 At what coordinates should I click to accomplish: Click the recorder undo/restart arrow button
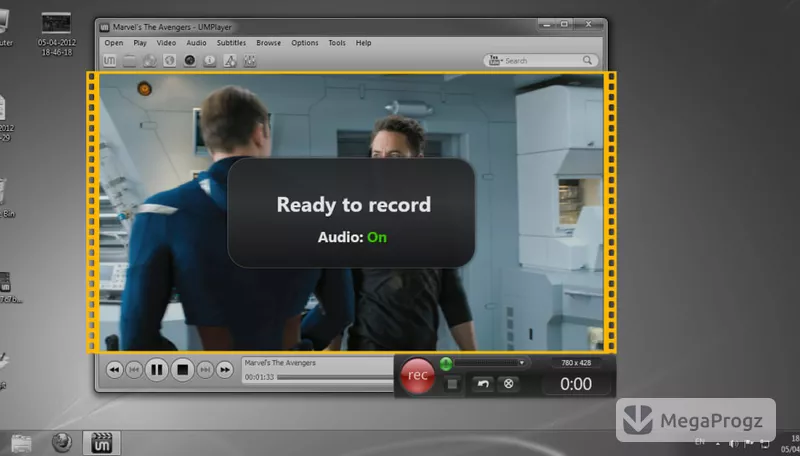point(483,384)
